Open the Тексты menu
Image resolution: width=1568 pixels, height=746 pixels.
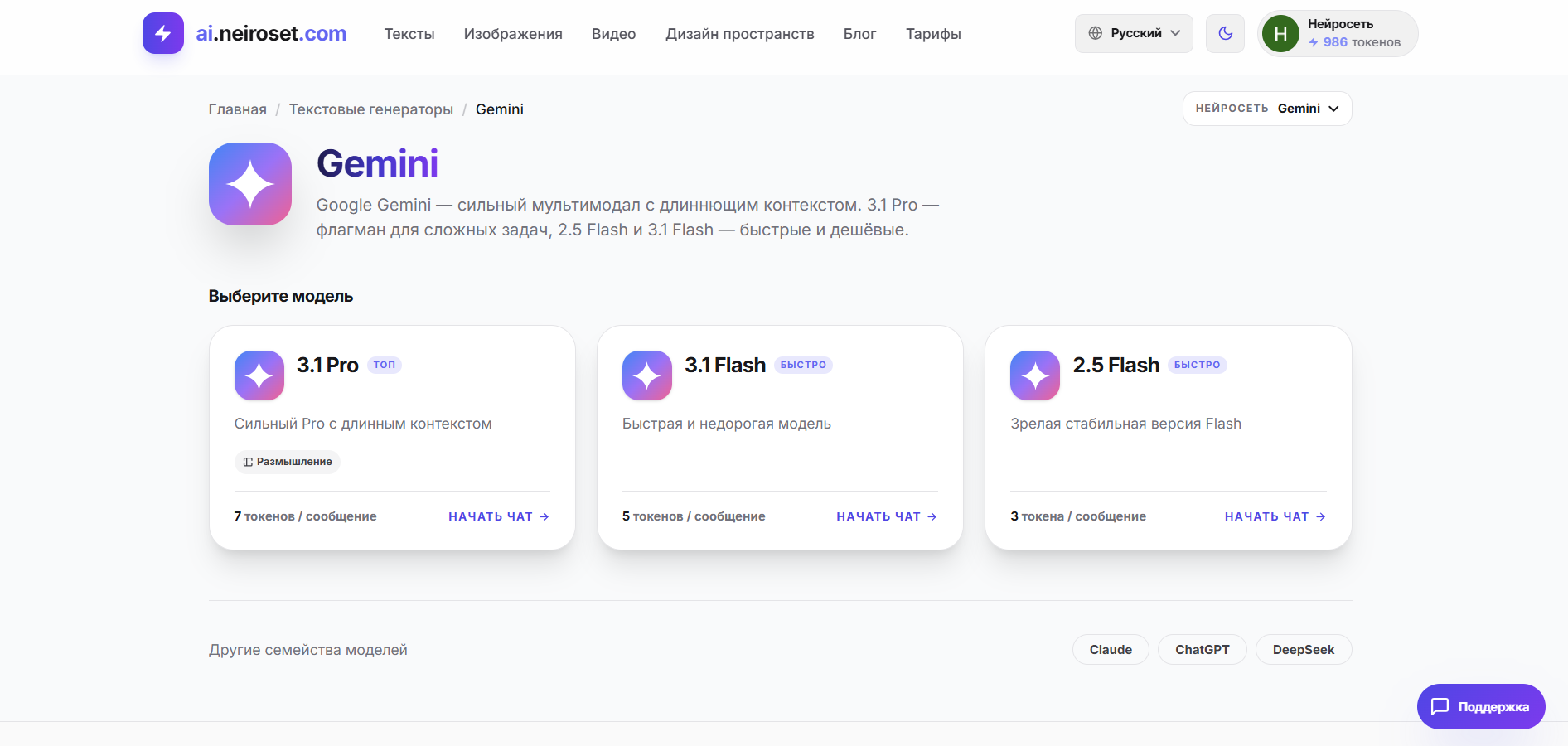[409, 34]
